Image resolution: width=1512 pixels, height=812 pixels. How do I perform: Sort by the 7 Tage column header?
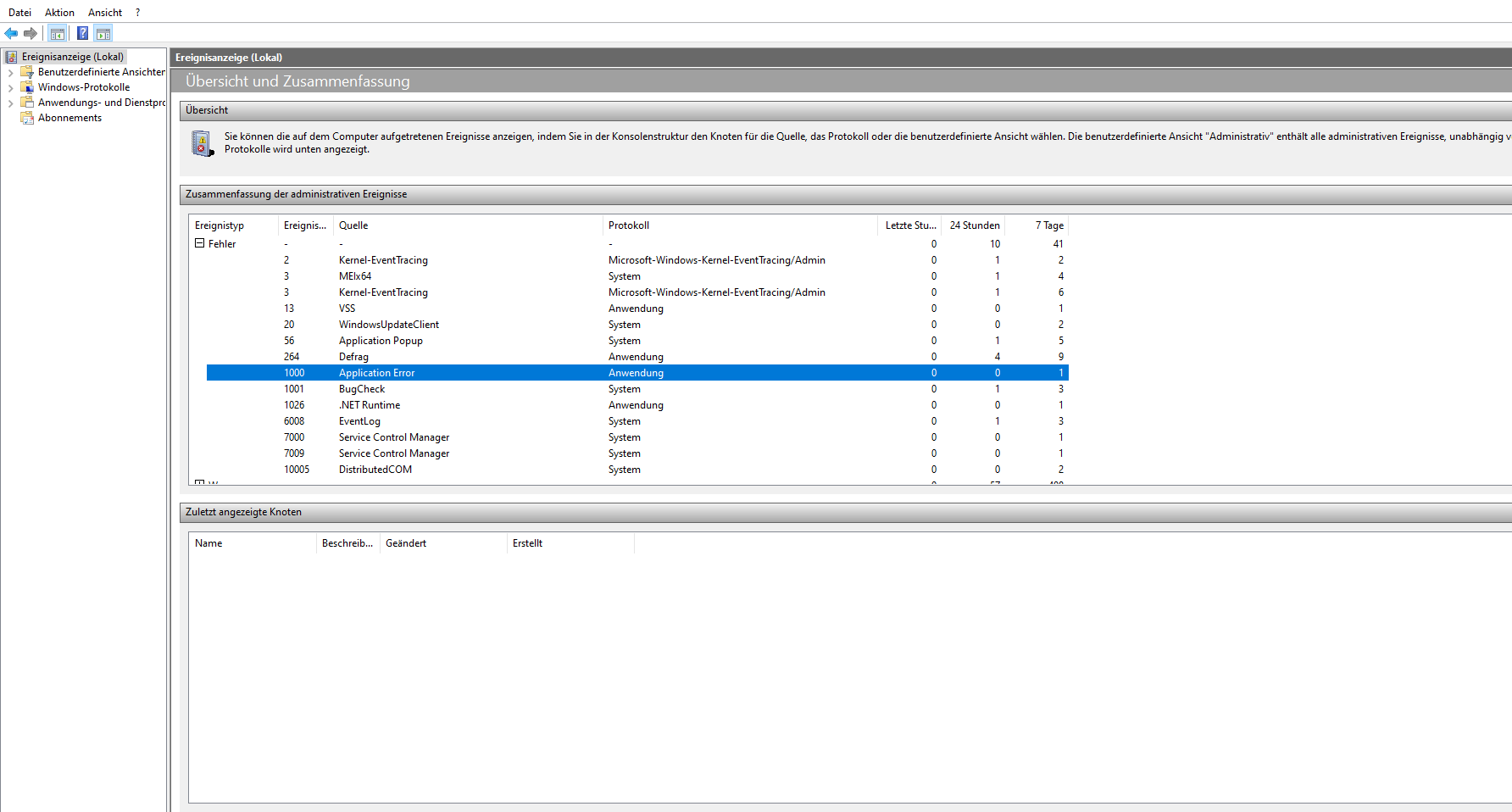tap(1037, 225)
